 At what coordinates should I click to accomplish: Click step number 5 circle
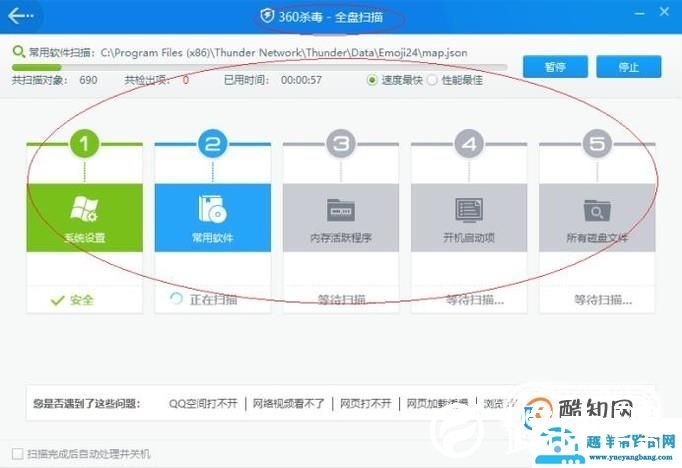point(597,144)
